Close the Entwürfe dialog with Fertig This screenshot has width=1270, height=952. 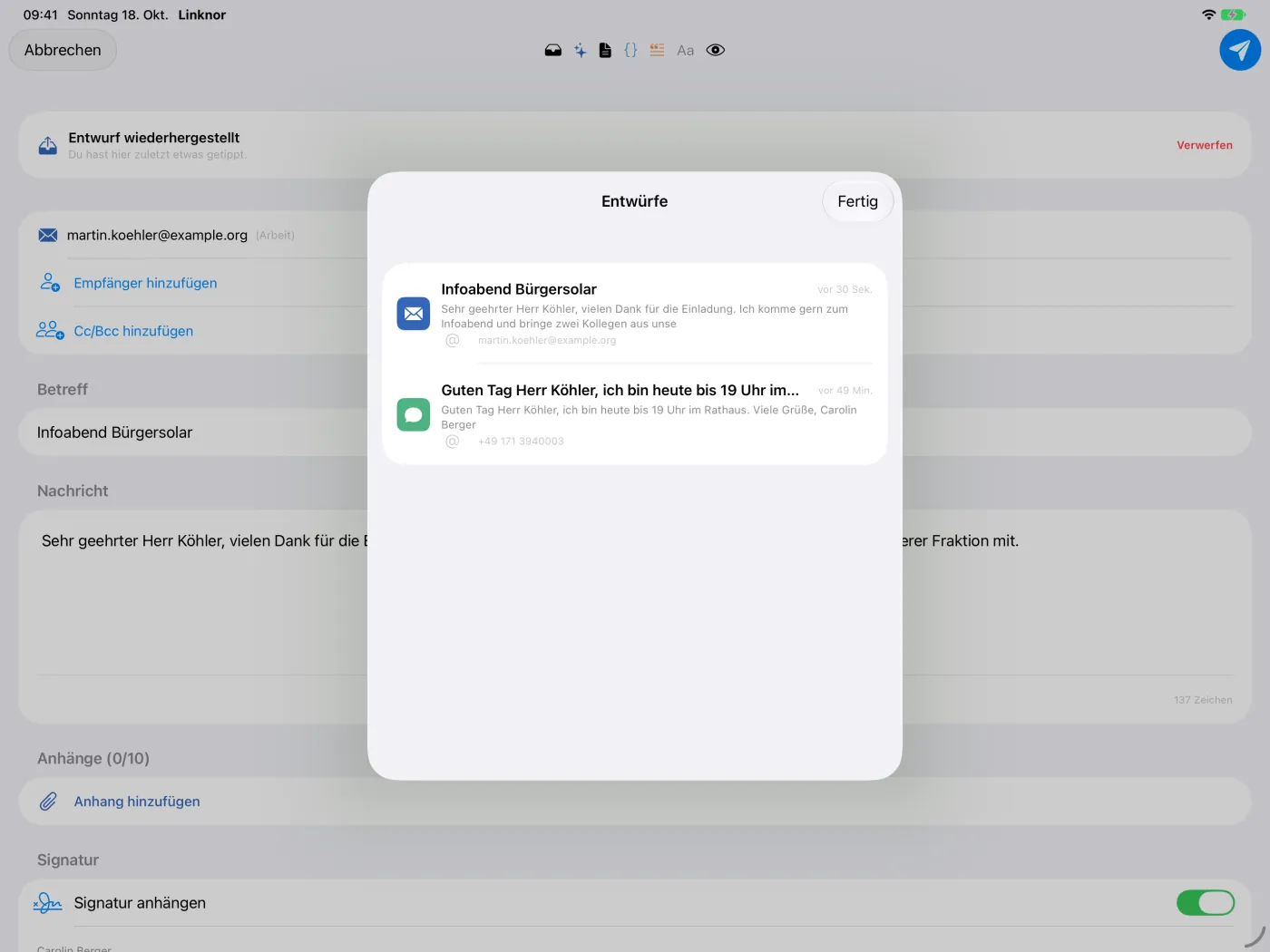coord(858,201)
